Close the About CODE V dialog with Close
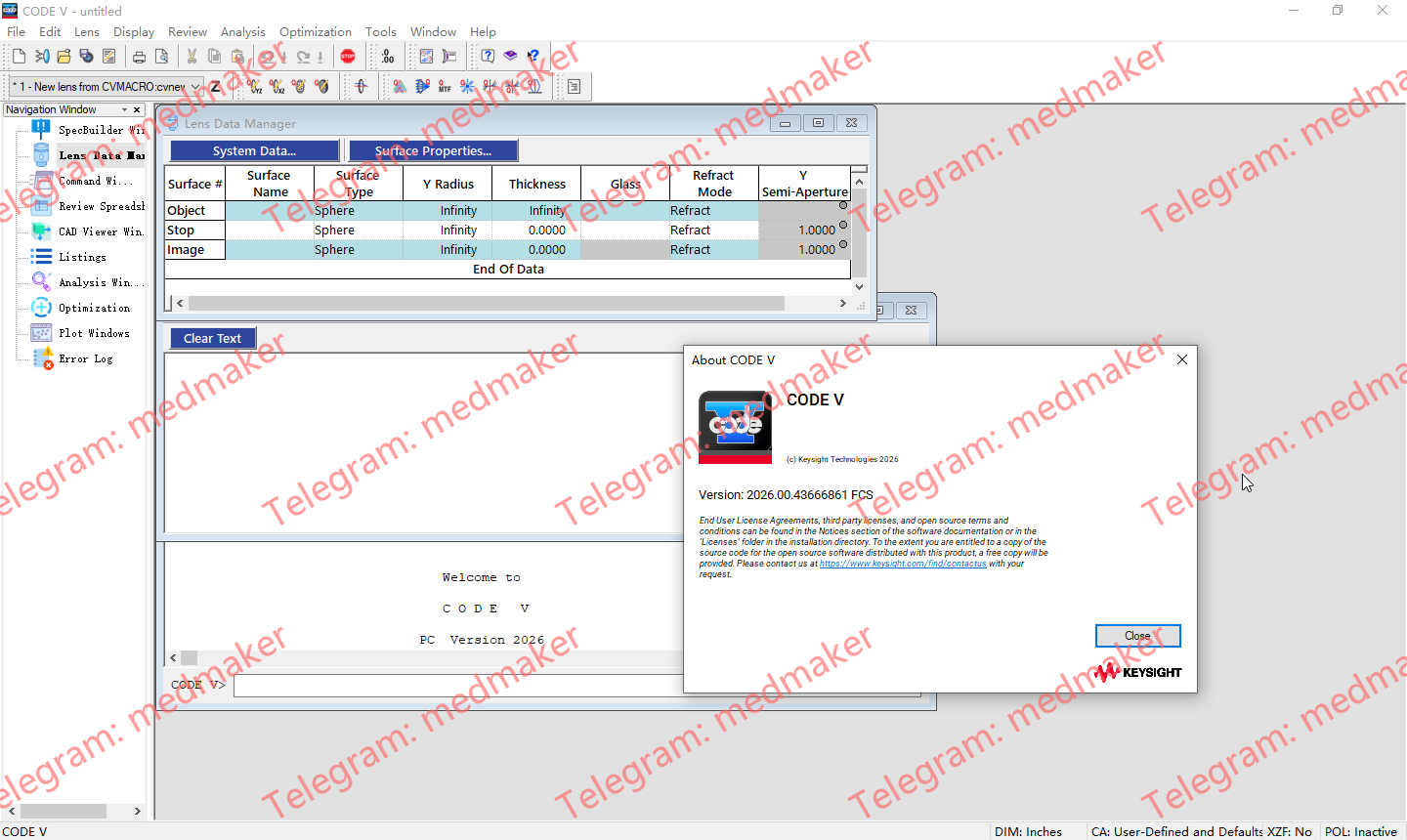Screen dimensions: 1407x840 click(x=1137, y=636)
